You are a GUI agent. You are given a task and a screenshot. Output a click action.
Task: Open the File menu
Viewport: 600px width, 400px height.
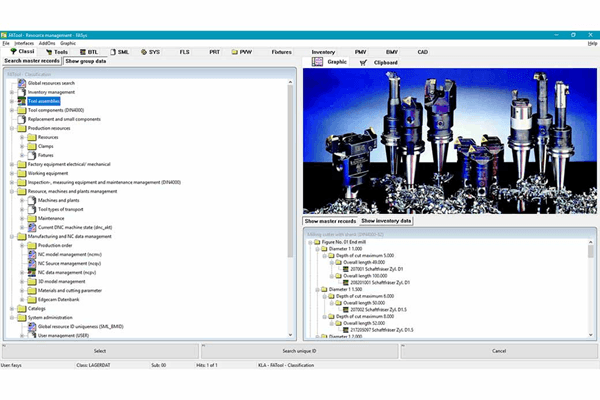(6, 44)
